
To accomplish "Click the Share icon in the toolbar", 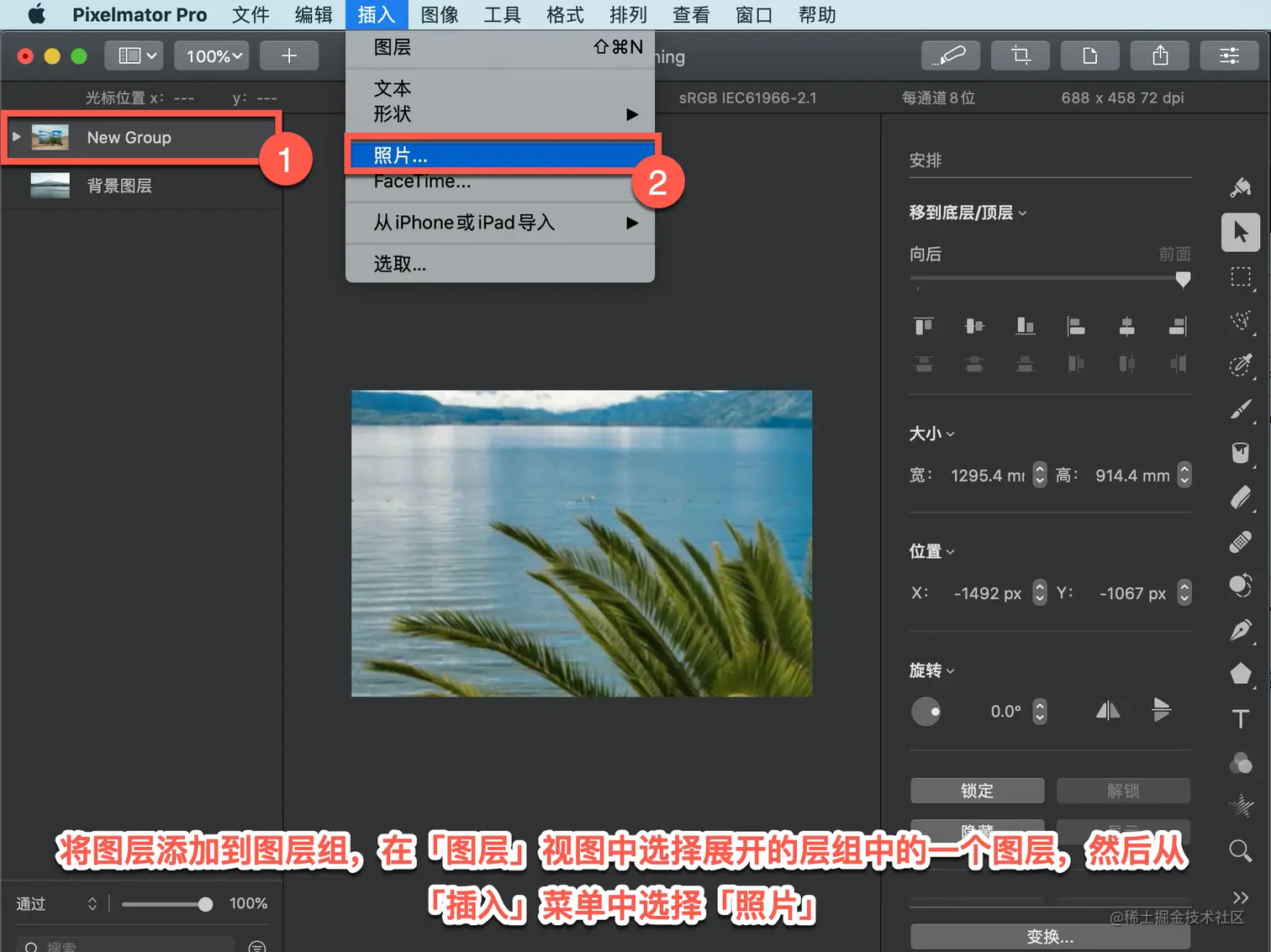I will point(1160,55).
